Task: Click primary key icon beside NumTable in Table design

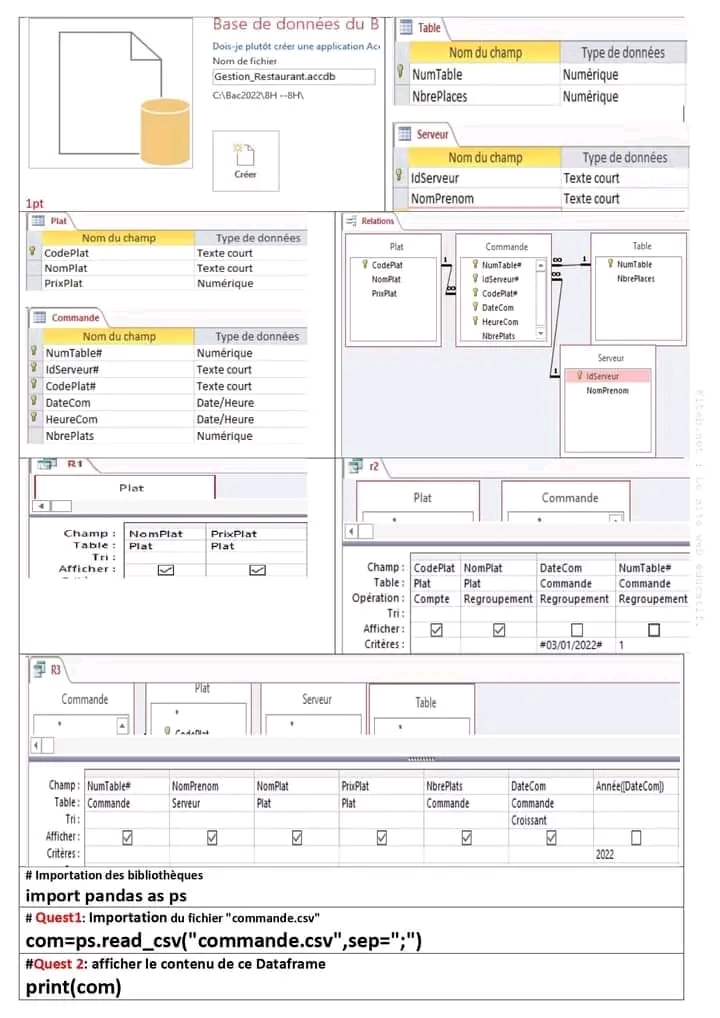Action: [401, 74]
